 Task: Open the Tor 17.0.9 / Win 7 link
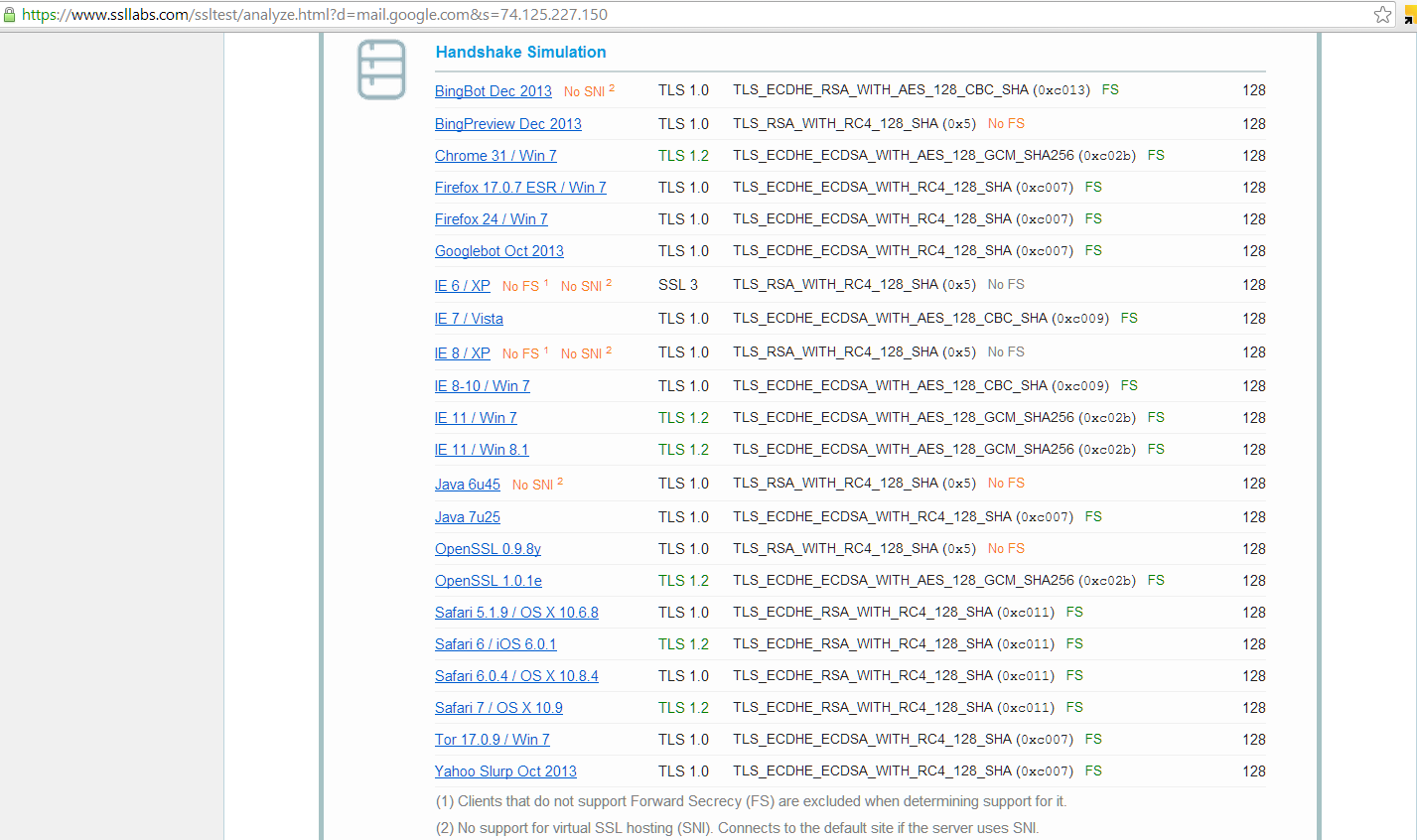pyautogui.click(x=492, y=740)
